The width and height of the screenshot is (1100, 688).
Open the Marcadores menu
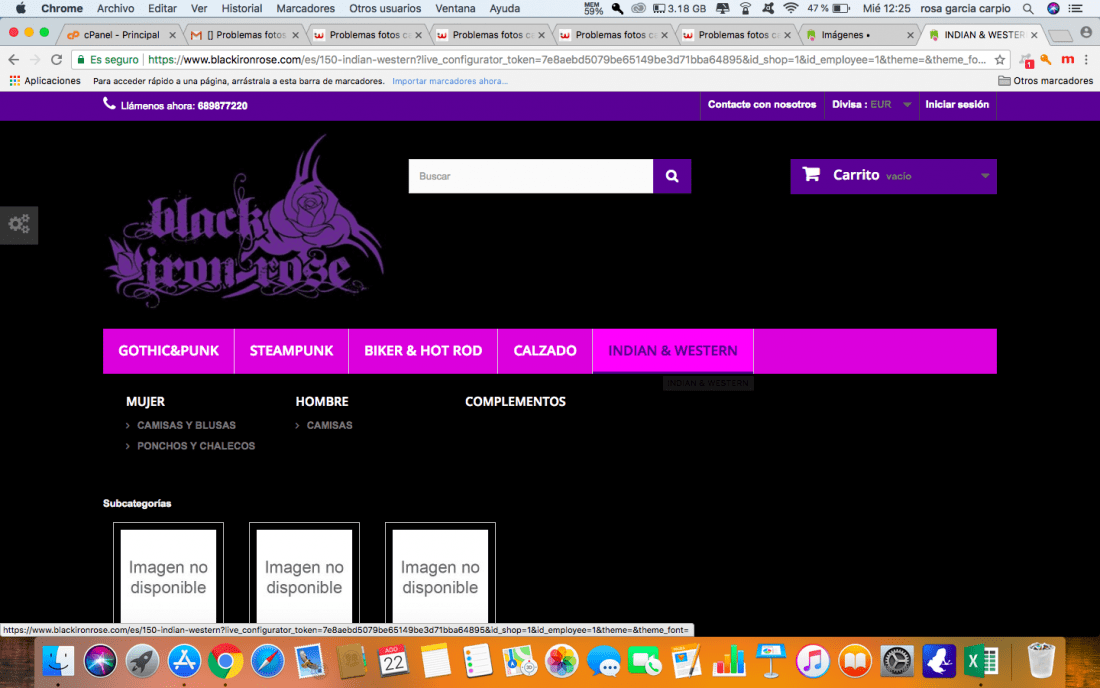tap(305, 8)
